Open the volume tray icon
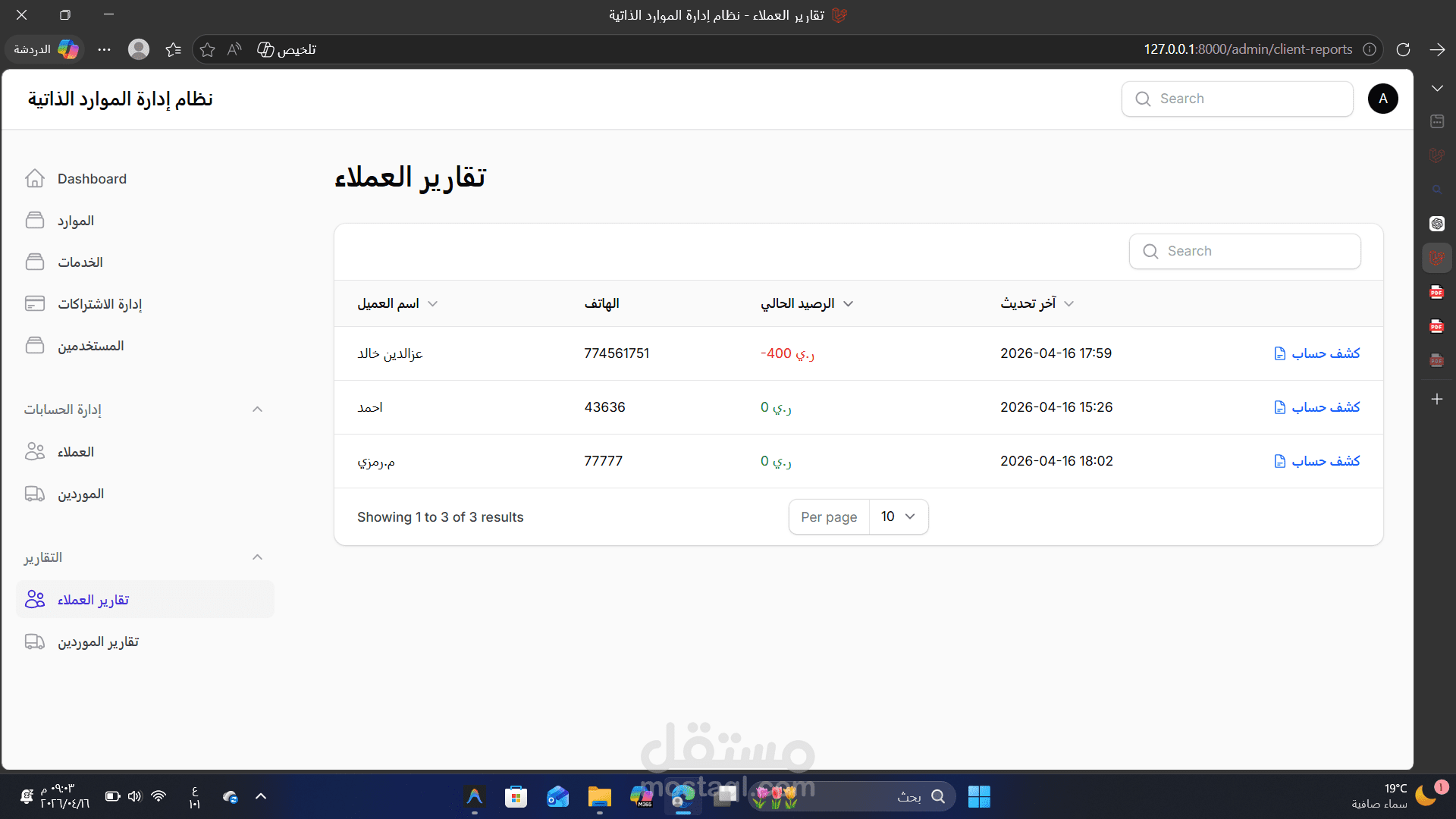The height and width of the screenshot is (819, 1456). coord(134,796)
